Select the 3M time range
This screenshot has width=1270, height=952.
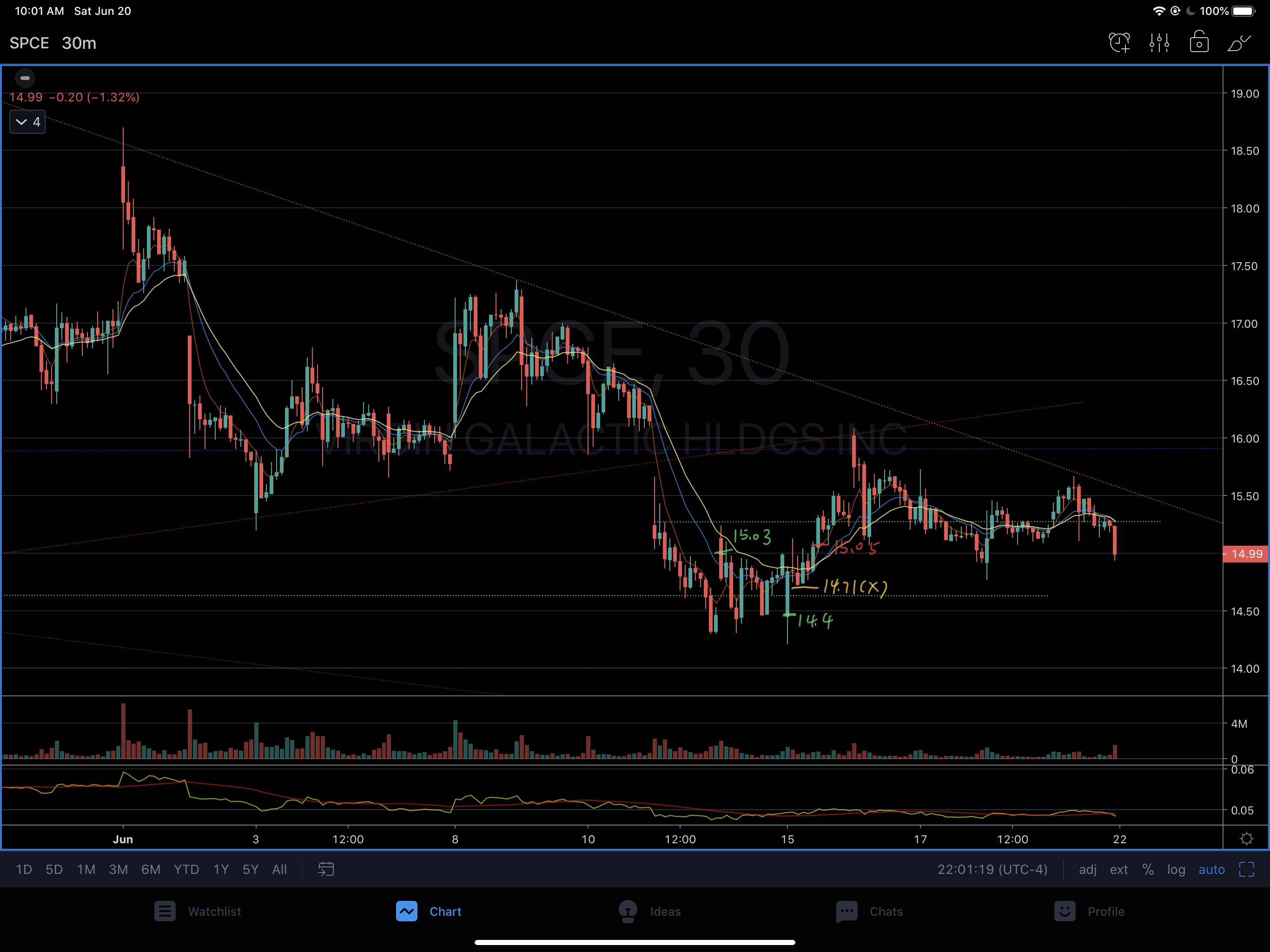point(118,869)
